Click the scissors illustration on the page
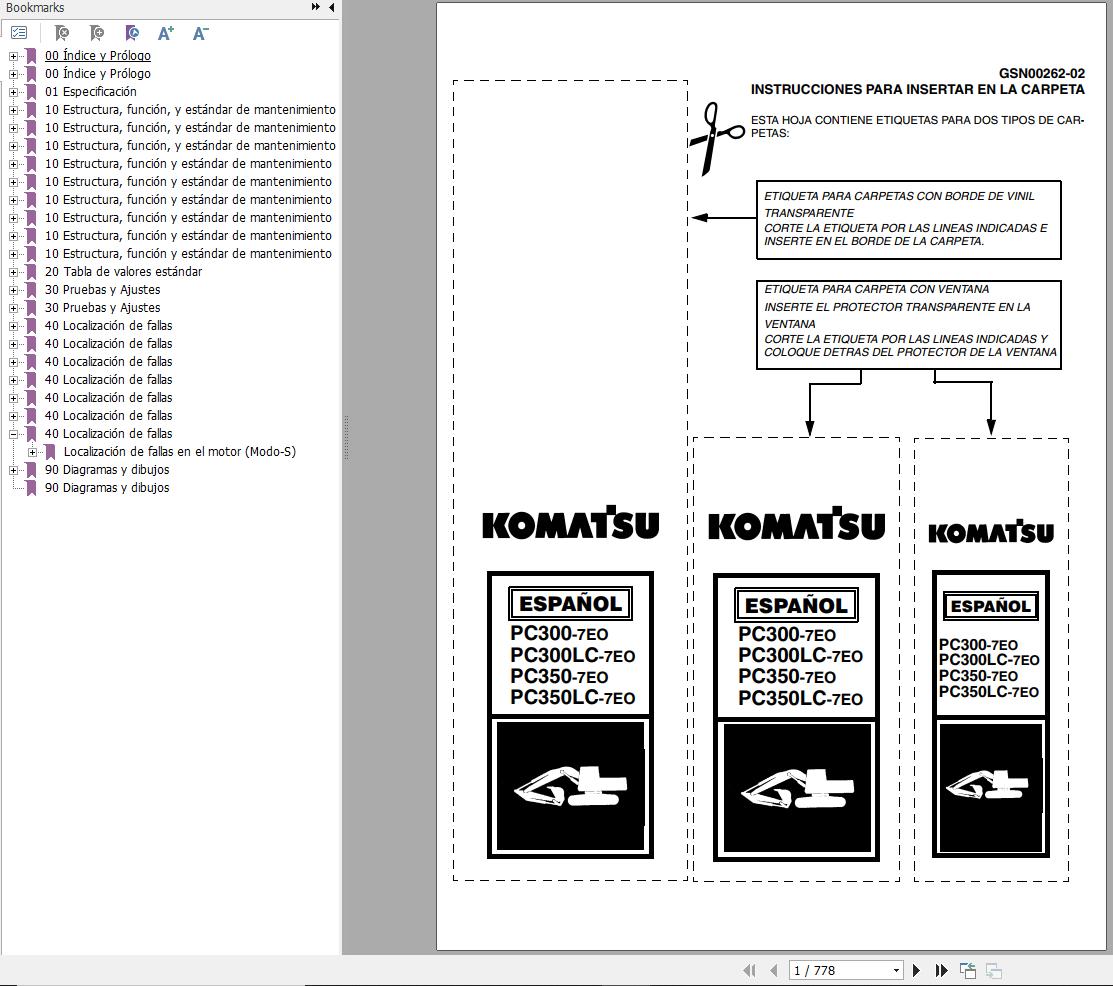This screenshot has width=1113, height=986. [716, 138]
